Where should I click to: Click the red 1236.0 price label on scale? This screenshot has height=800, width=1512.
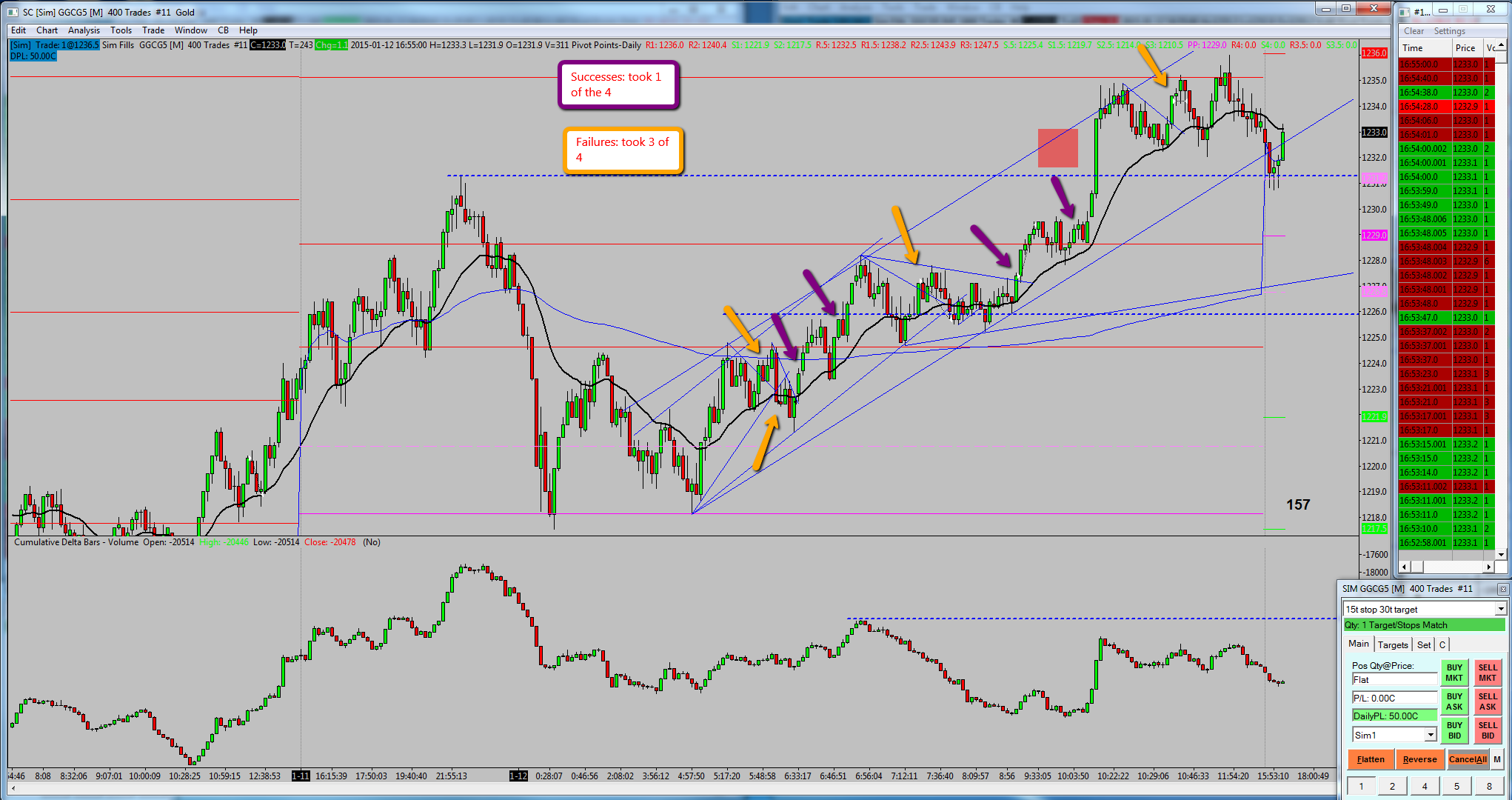(1374, 53)
